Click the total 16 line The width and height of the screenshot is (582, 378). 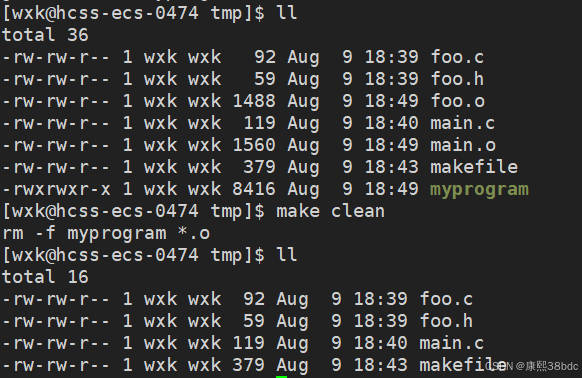45,277
